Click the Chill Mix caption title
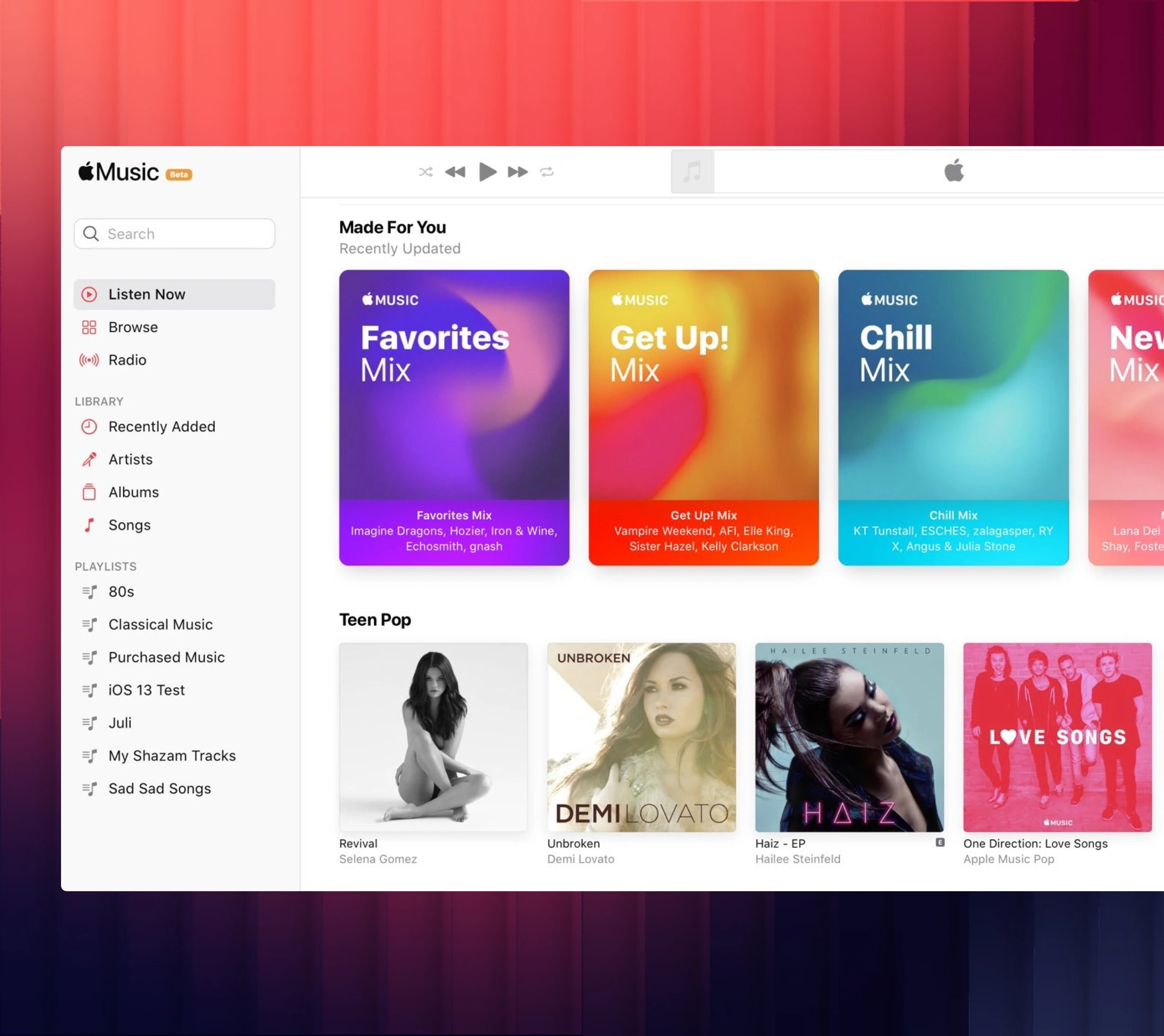Viewport: 1164px width, 1036px height. click(x=953, y=516)
